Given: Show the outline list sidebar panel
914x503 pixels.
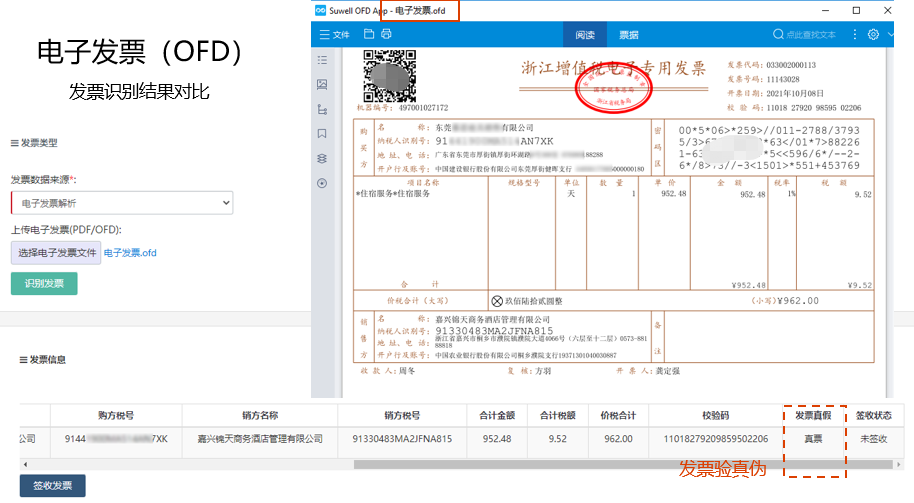Looking at the screenshot, I should coord(322,60).
